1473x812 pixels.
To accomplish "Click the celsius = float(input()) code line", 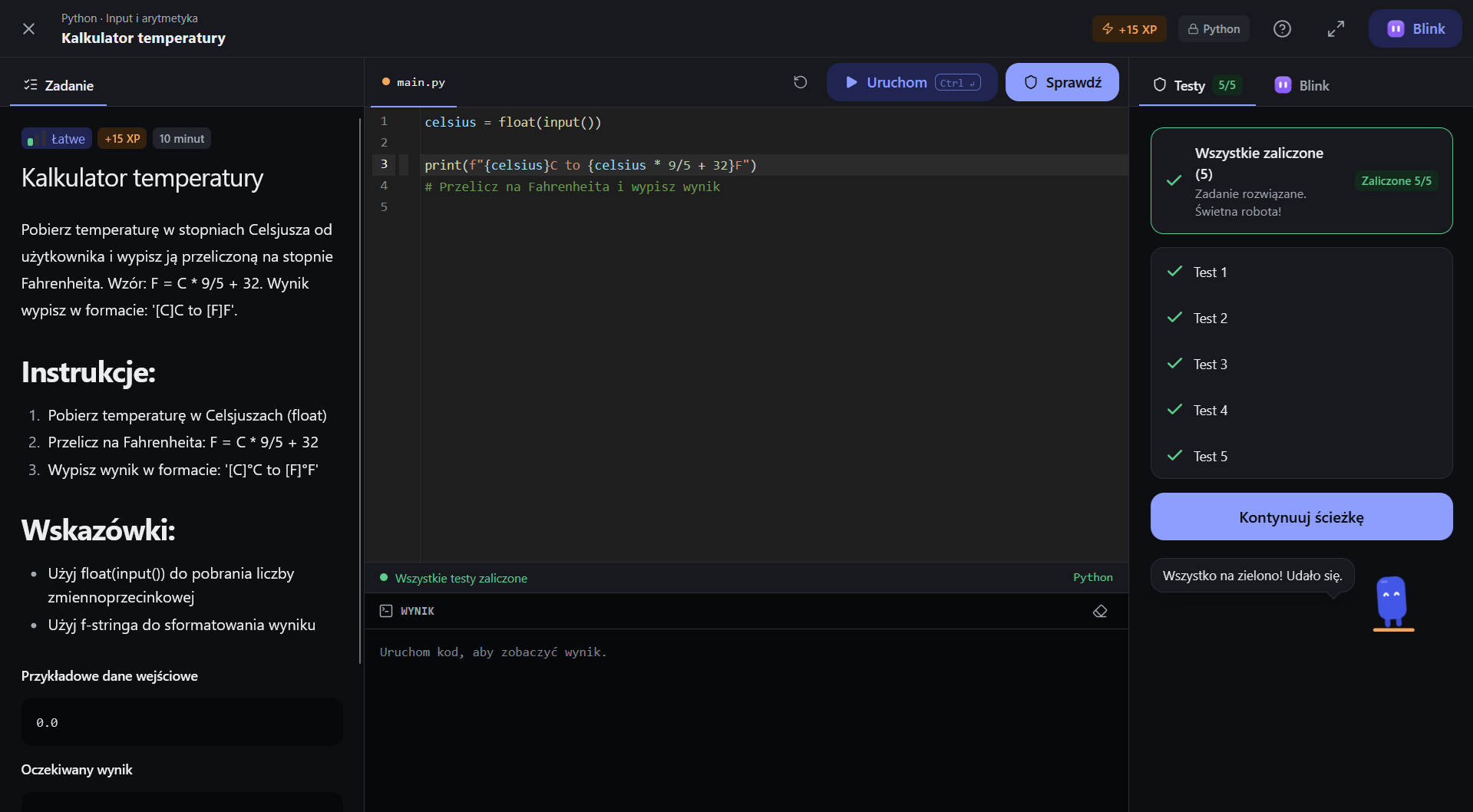I will pyautogui.click(x=513, y=122).
